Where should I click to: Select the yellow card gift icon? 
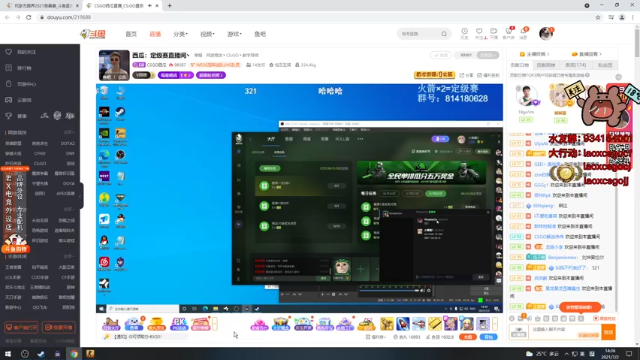(x=435, y=324)
